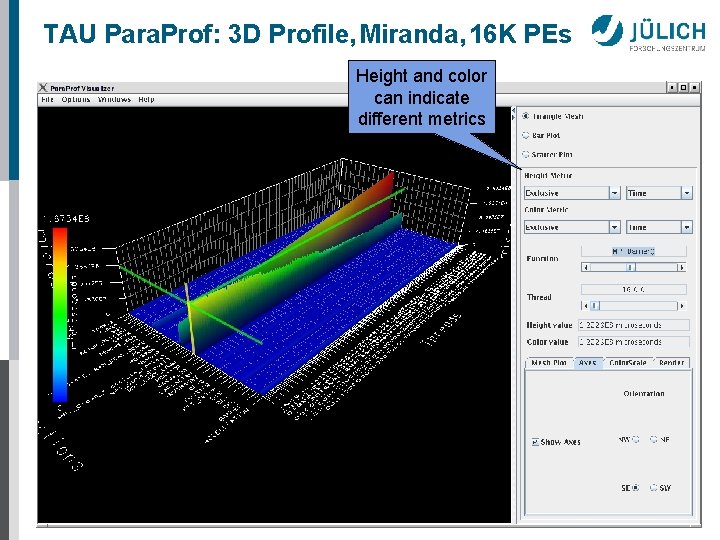720x540 pixels.
Task: Switch to the Mesh Plot tab
Action: (549, 363)
